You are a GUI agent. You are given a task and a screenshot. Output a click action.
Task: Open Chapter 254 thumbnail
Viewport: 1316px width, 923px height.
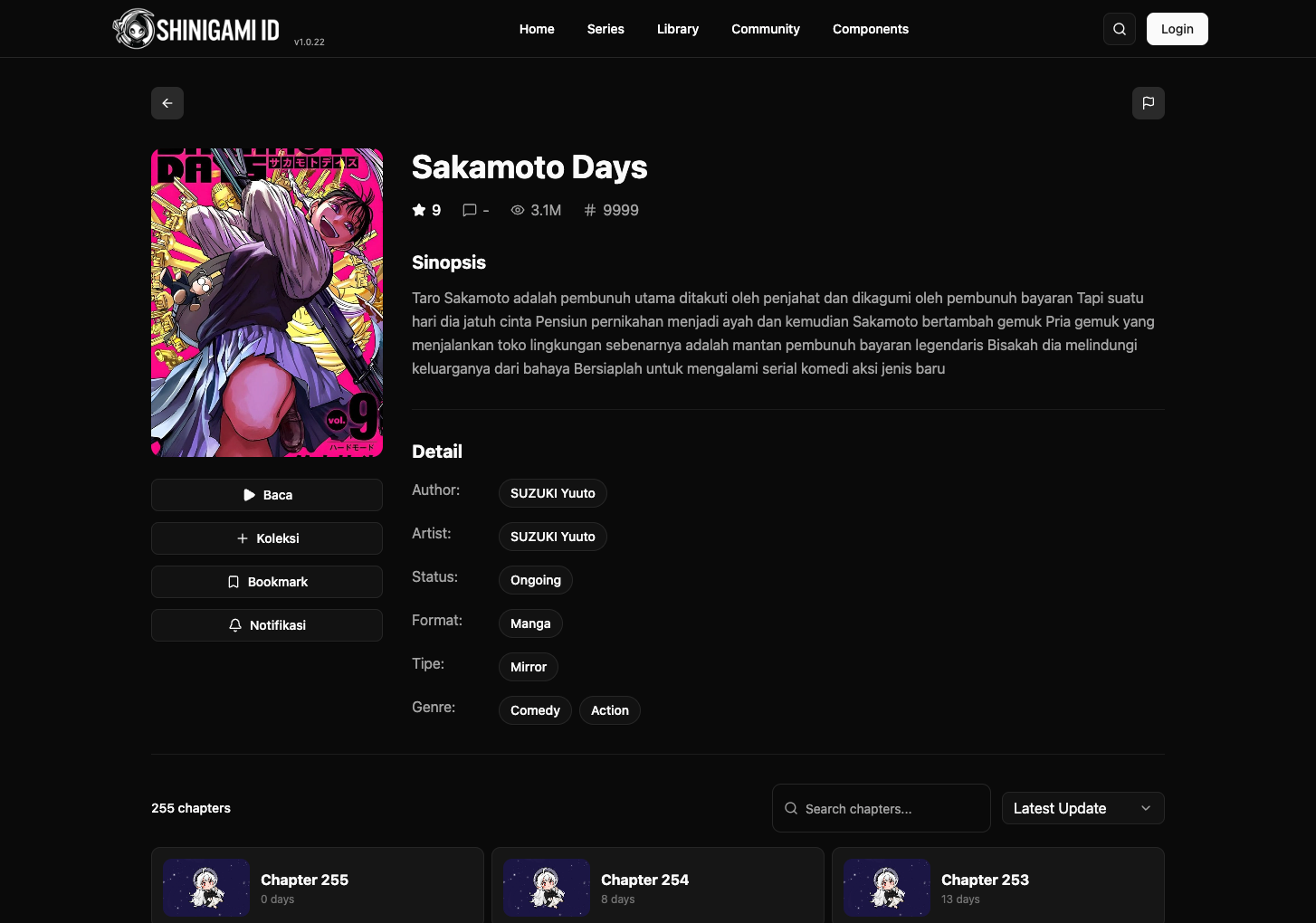pyautogui.click(x=547, y=888)
